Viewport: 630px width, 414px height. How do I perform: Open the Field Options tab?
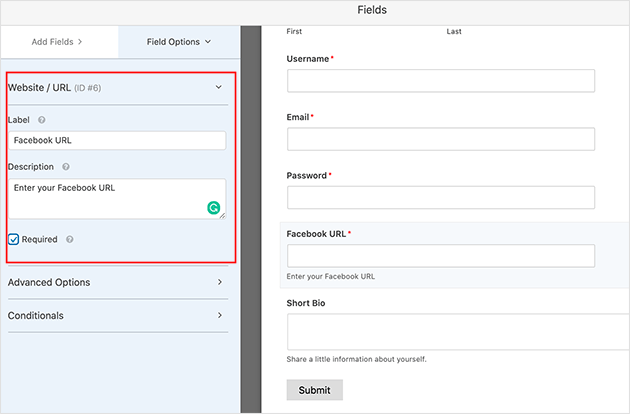point(179,42)
